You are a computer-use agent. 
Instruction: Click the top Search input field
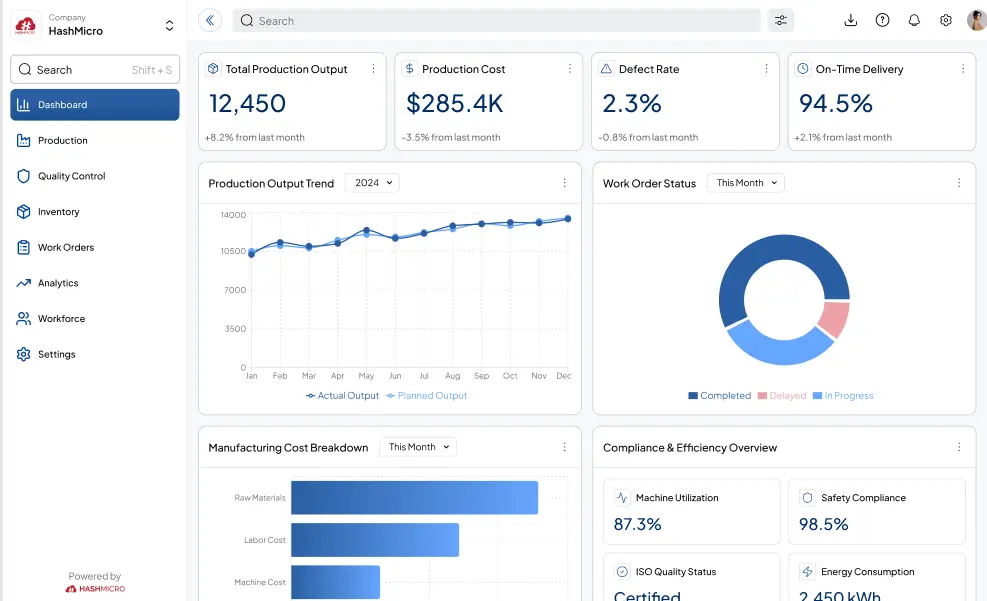click(496, 20)
